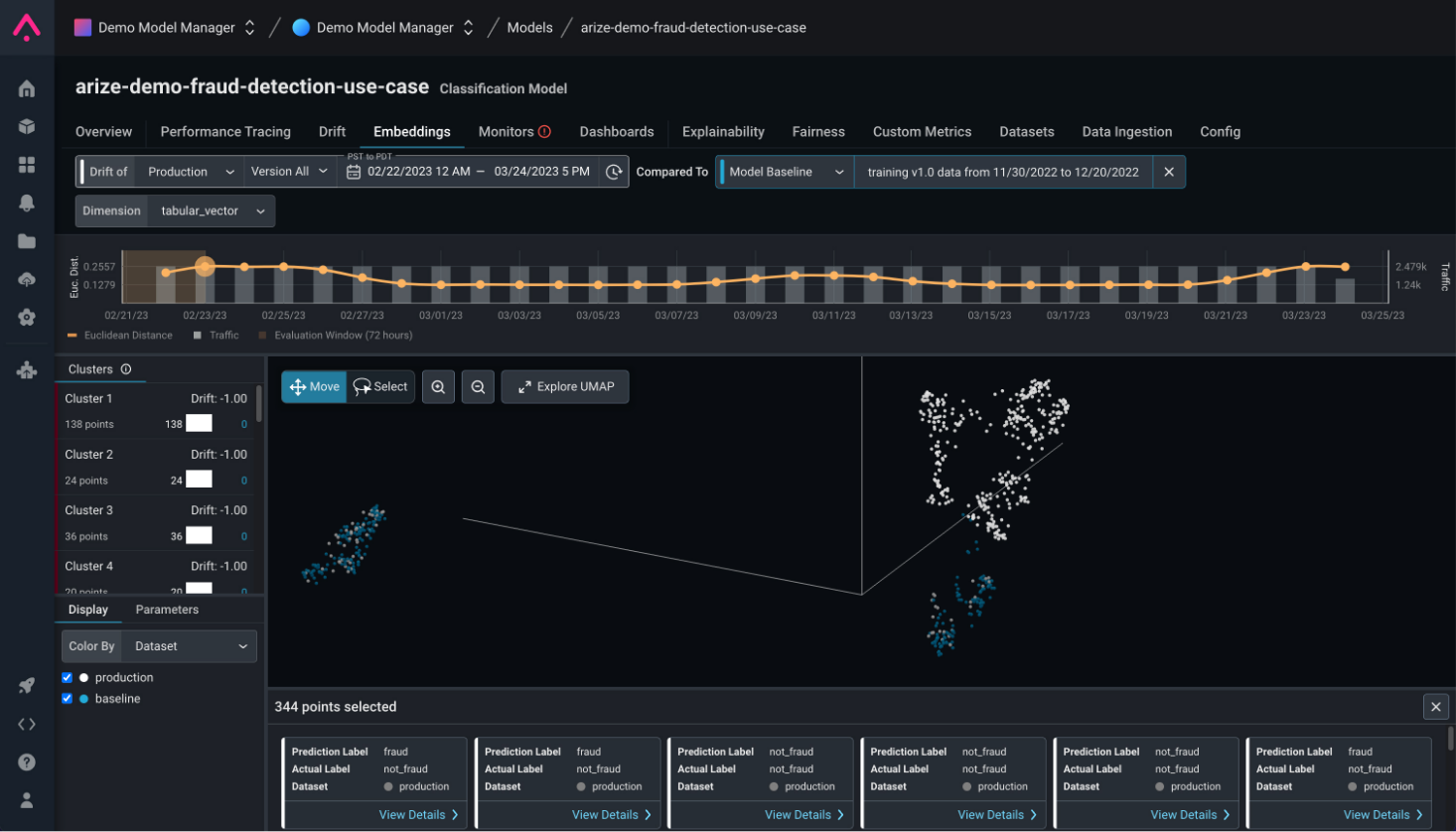Image resolution: width=1456 pixels, height=832 pixels.
Task: Click the cluster list scrollbar
Action: pyautogui.click(x=259, y=405)
